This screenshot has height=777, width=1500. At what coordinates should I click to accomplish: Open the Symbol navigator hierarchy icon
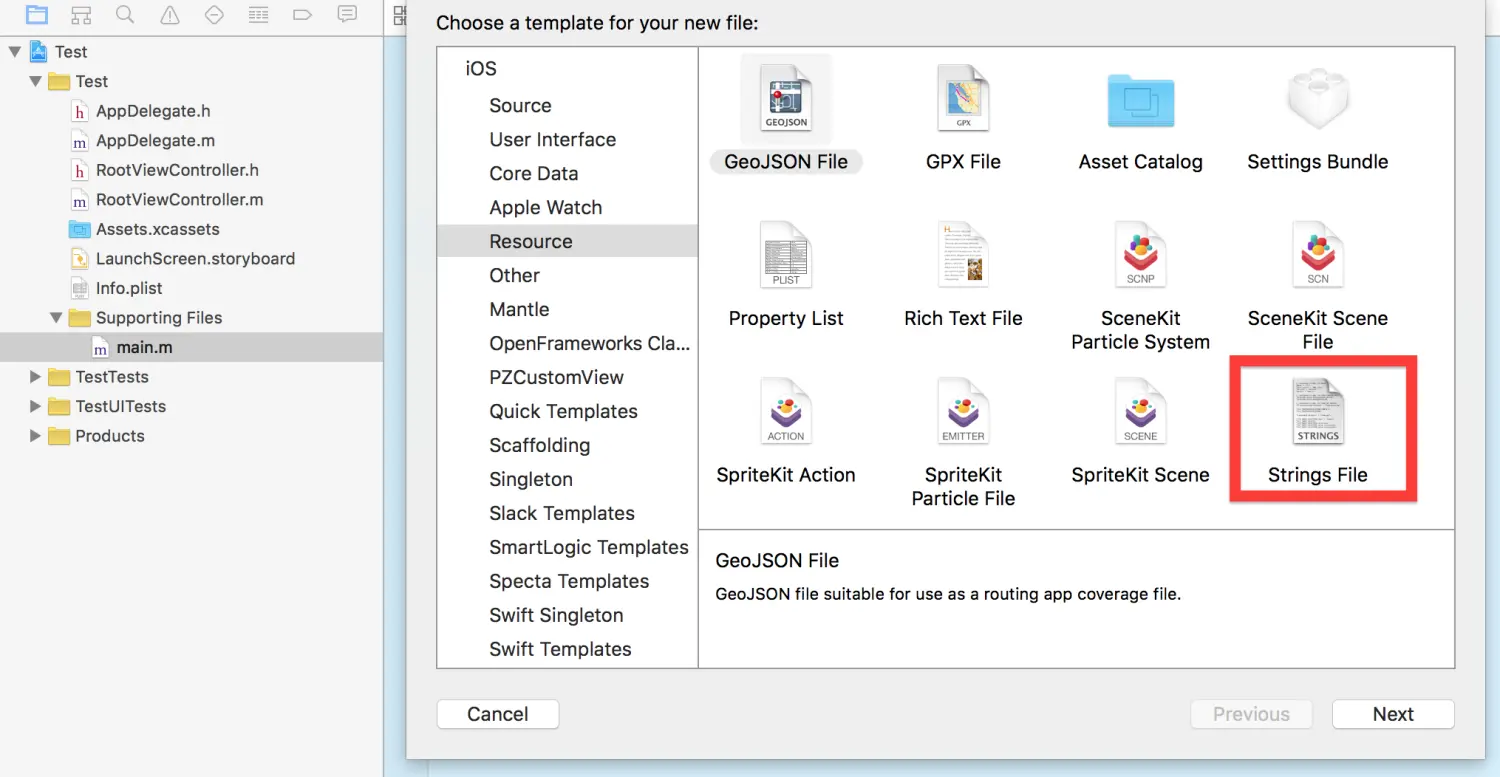[82, 14]
